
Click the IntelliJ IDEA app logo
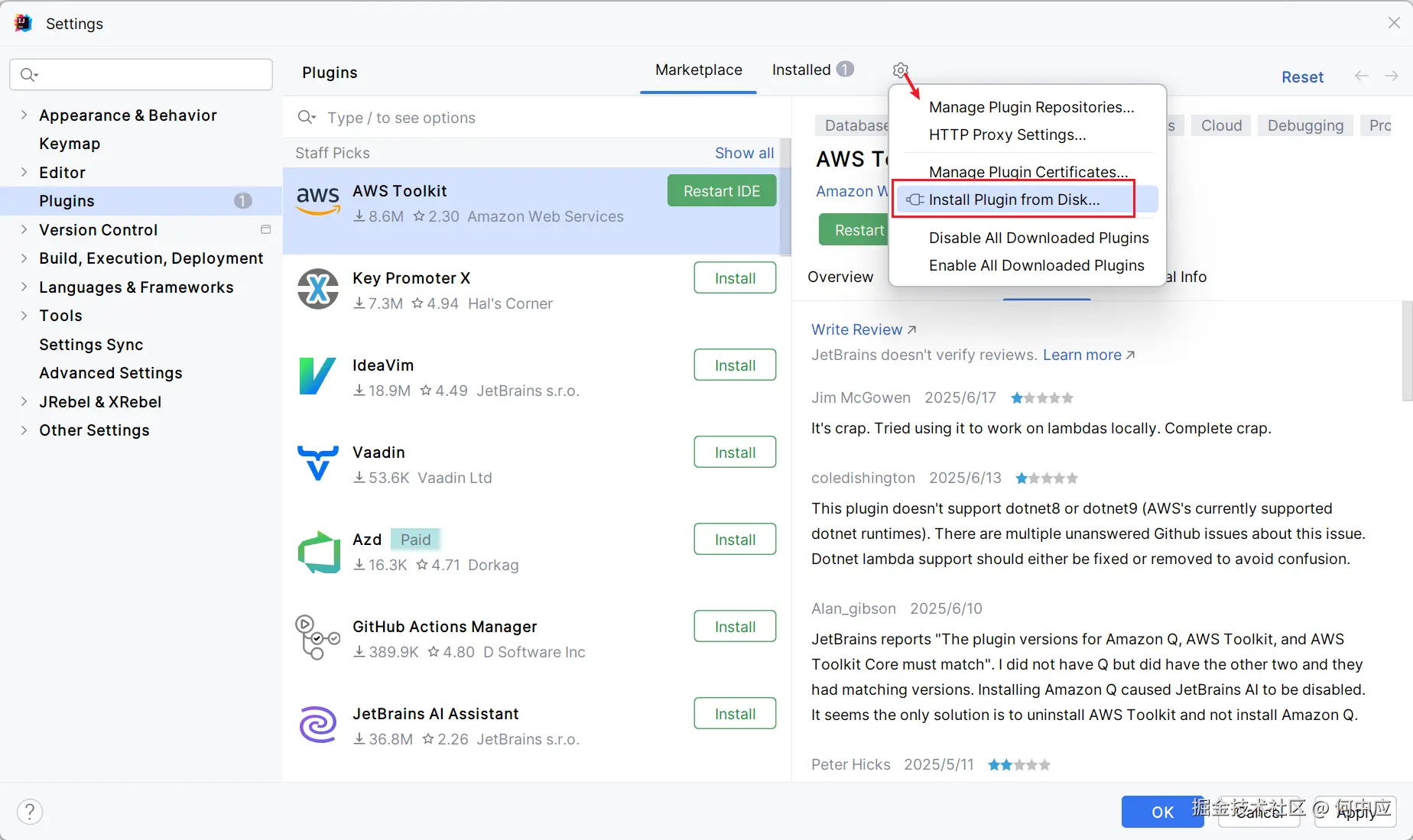23,23
